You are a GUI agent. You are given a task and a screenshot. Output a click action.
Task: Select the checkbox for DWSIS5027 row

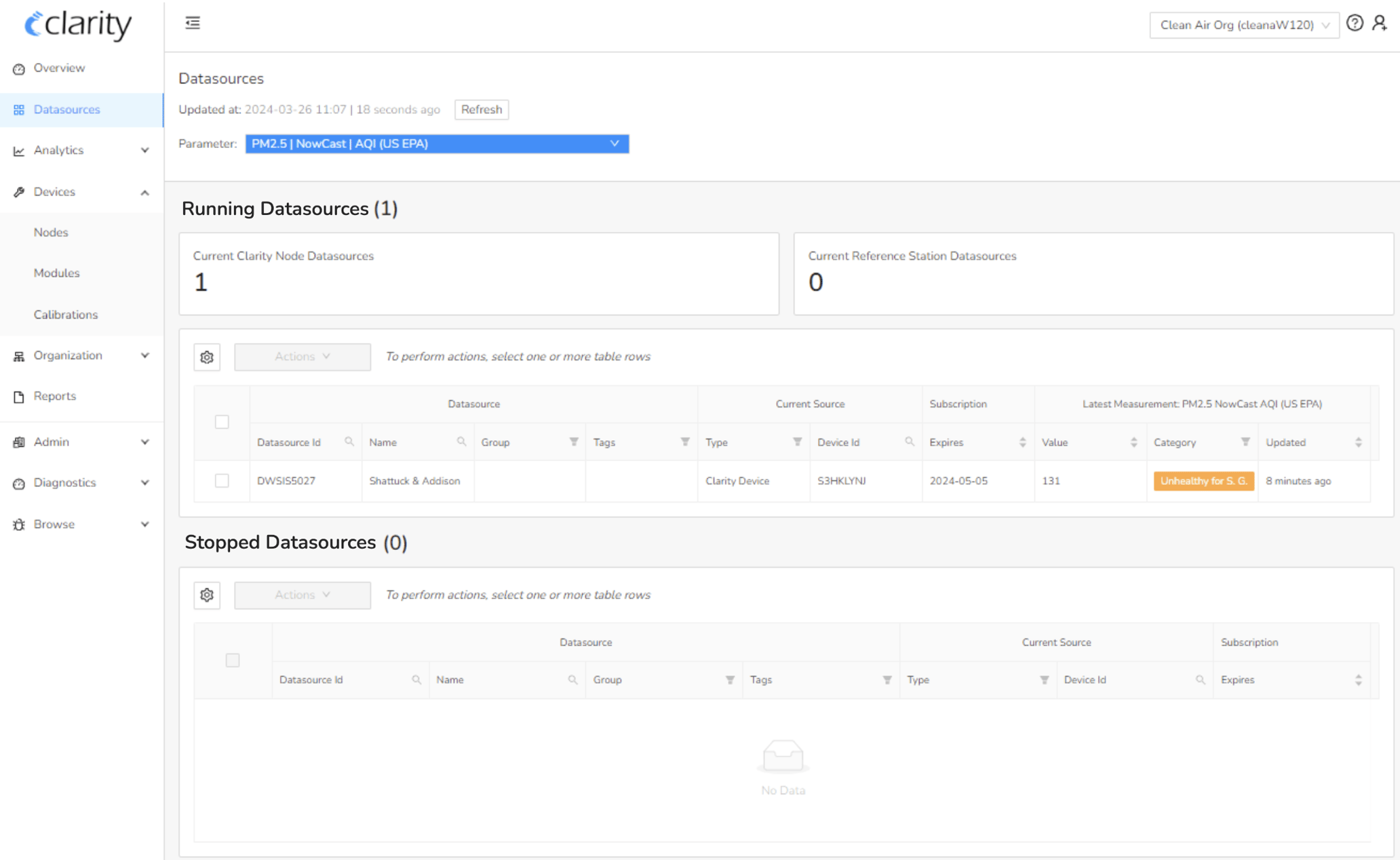(222, 480)
